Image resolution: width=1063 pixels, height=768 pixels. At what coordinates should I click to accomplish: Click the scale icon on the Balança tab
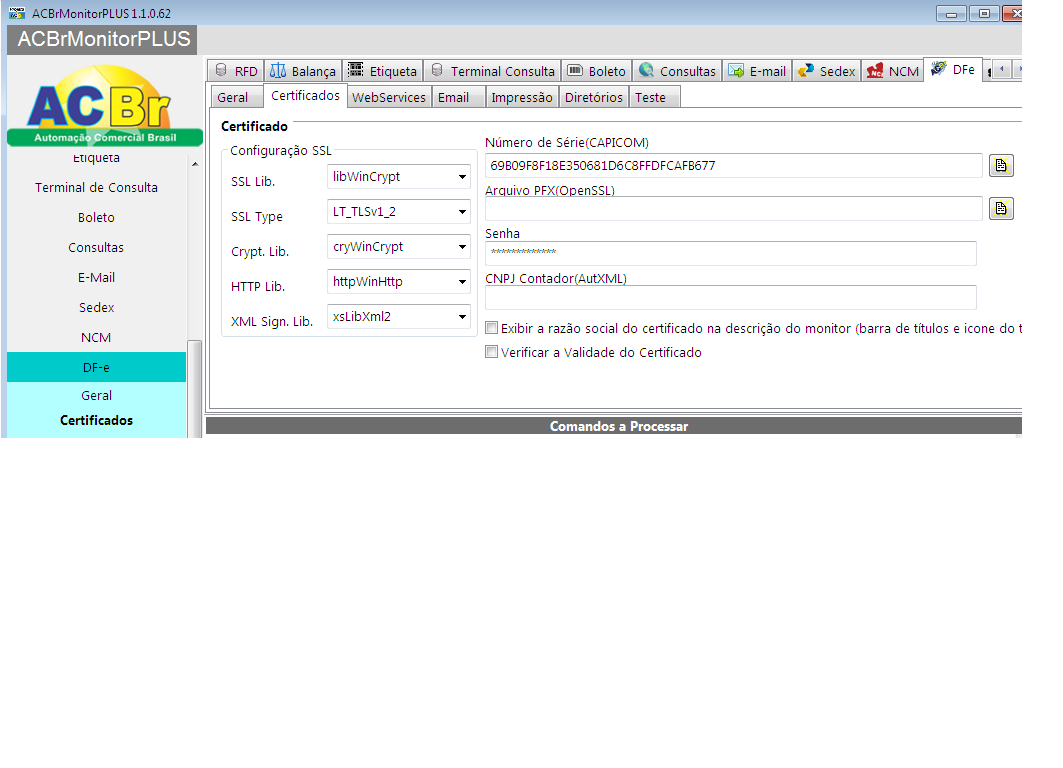278,70
